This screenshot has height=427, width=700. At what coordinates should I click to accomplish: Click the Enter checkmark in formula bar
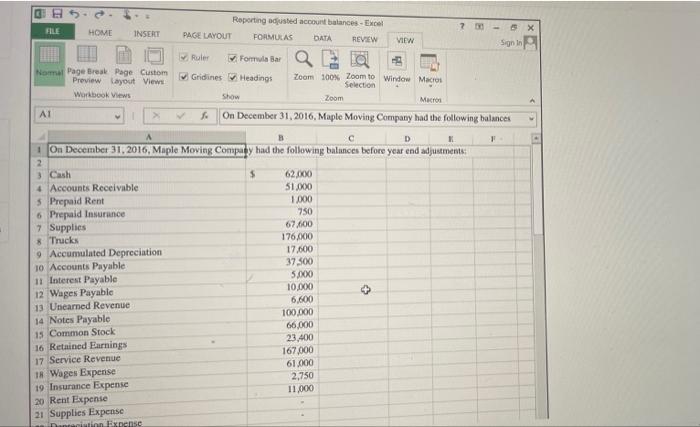180,116
